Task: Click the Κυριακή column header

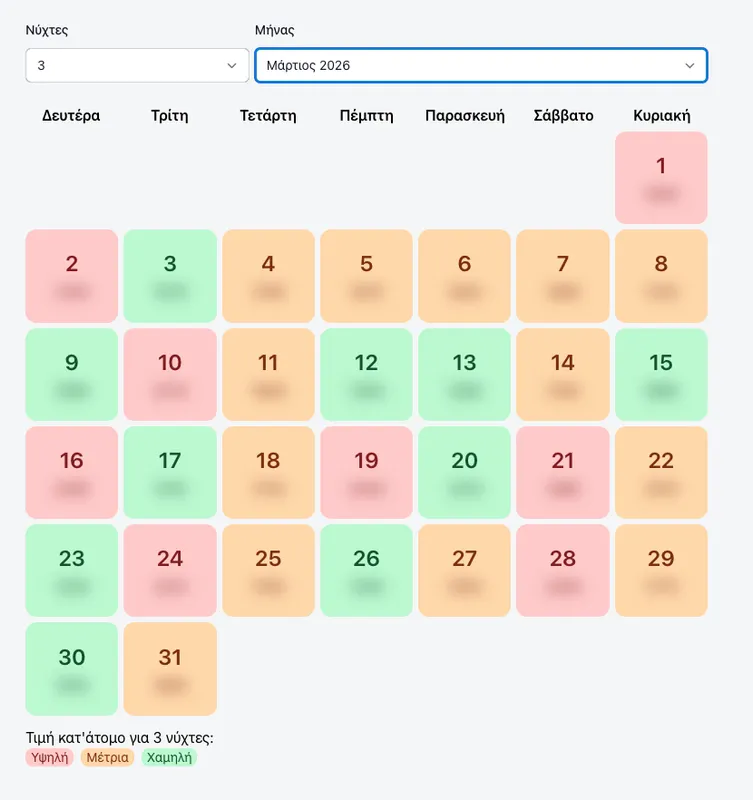Action: pos(661,115)
